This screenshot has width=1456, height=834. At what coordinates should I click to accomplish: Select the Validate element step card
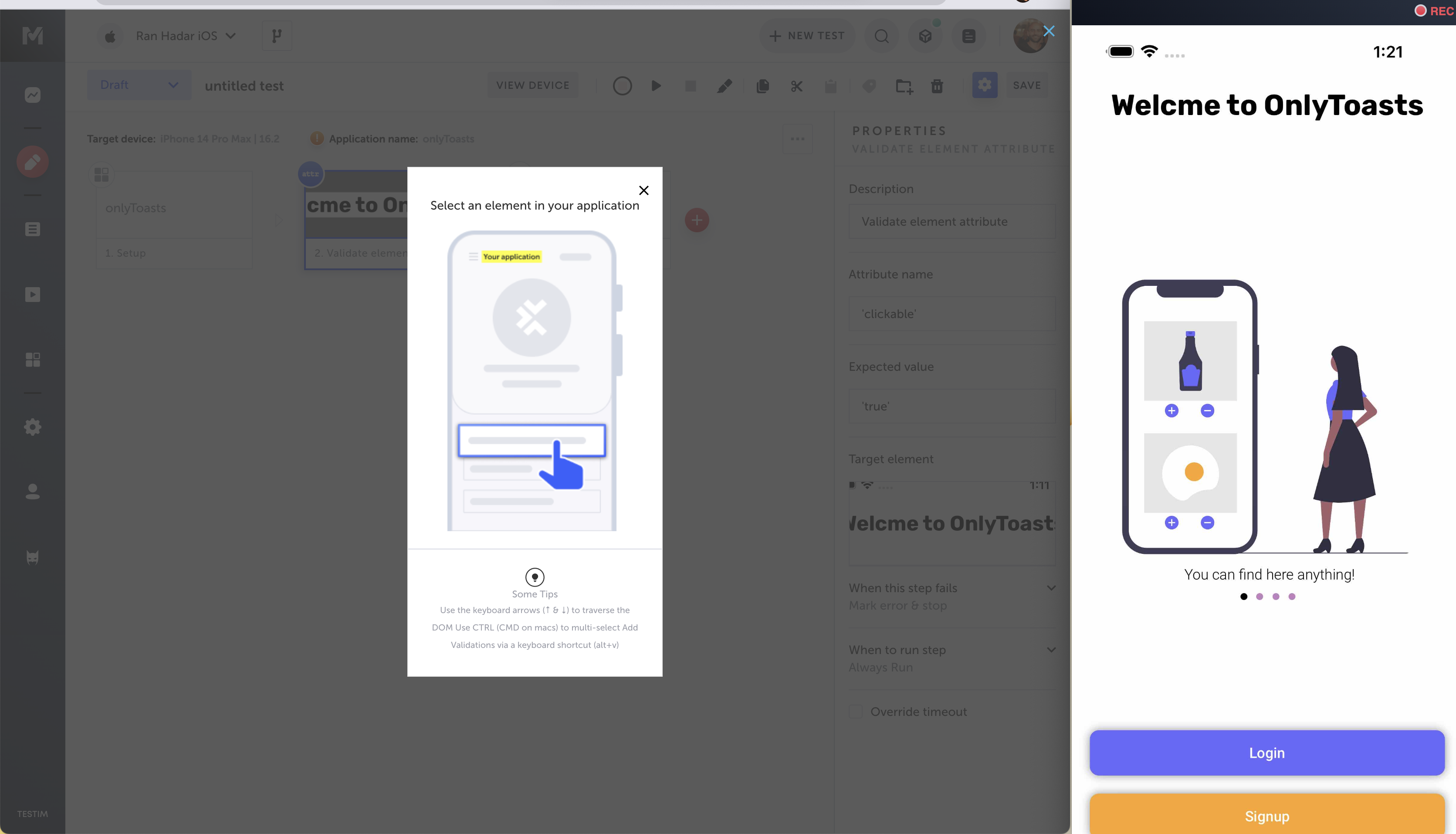coord(356,220)
